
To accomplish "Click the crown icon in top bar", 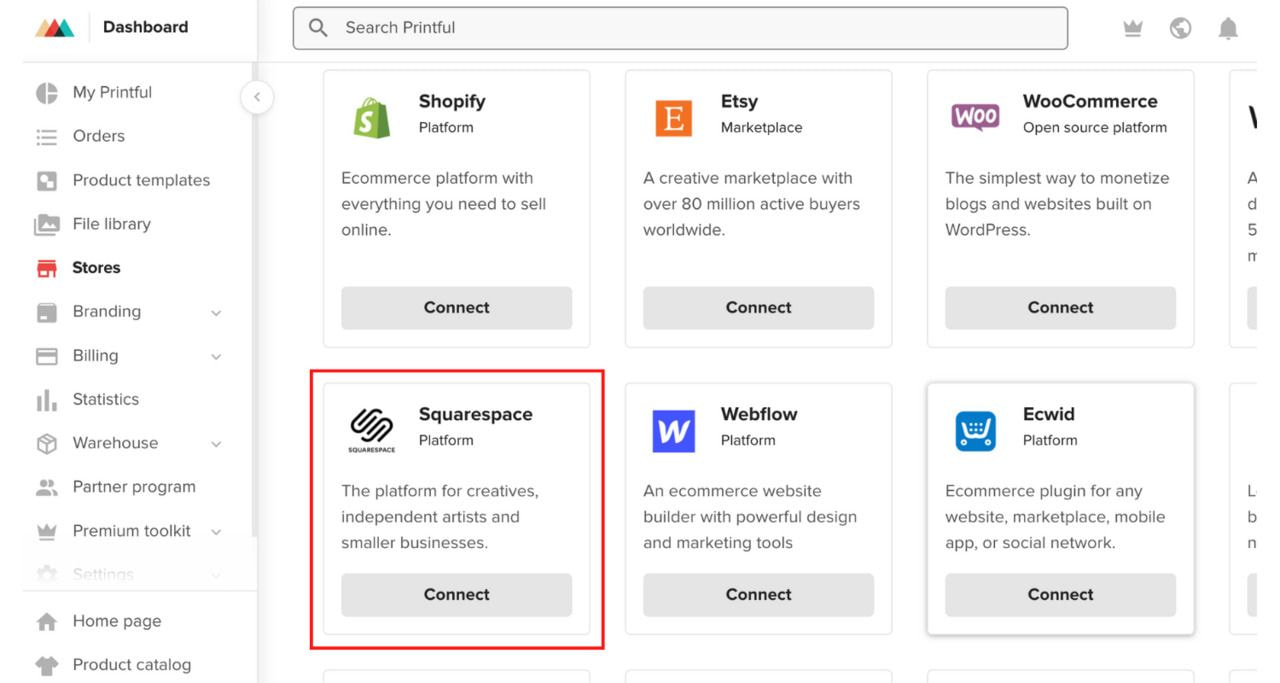I will point(1133,29).
